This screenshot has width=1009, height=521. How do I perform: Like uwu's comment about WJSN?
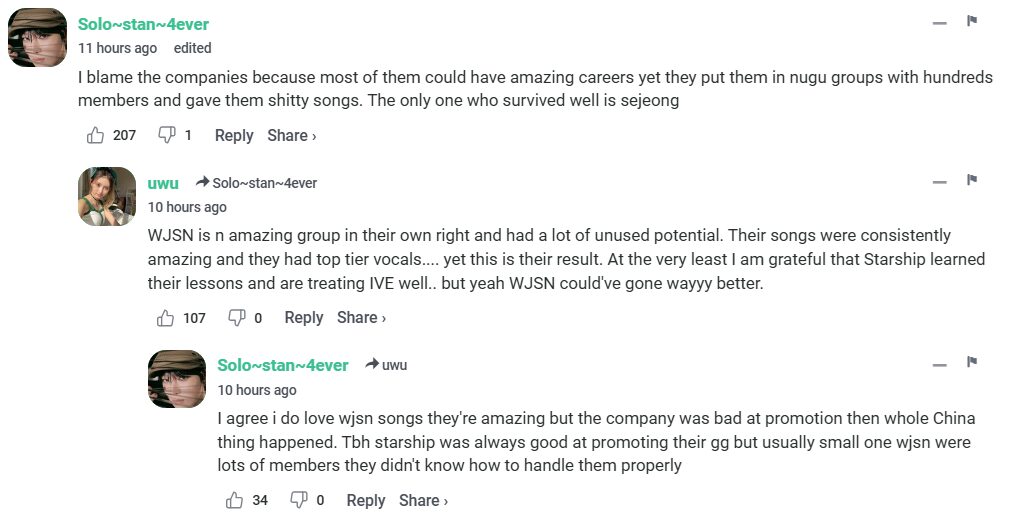pyautogui.click(x=166, y=318)
